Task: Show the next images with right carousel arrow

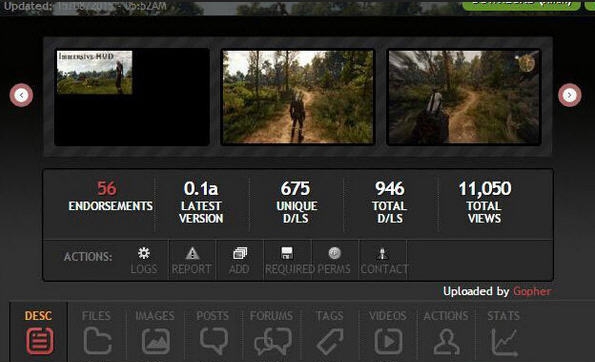Action: coord(569,95)
